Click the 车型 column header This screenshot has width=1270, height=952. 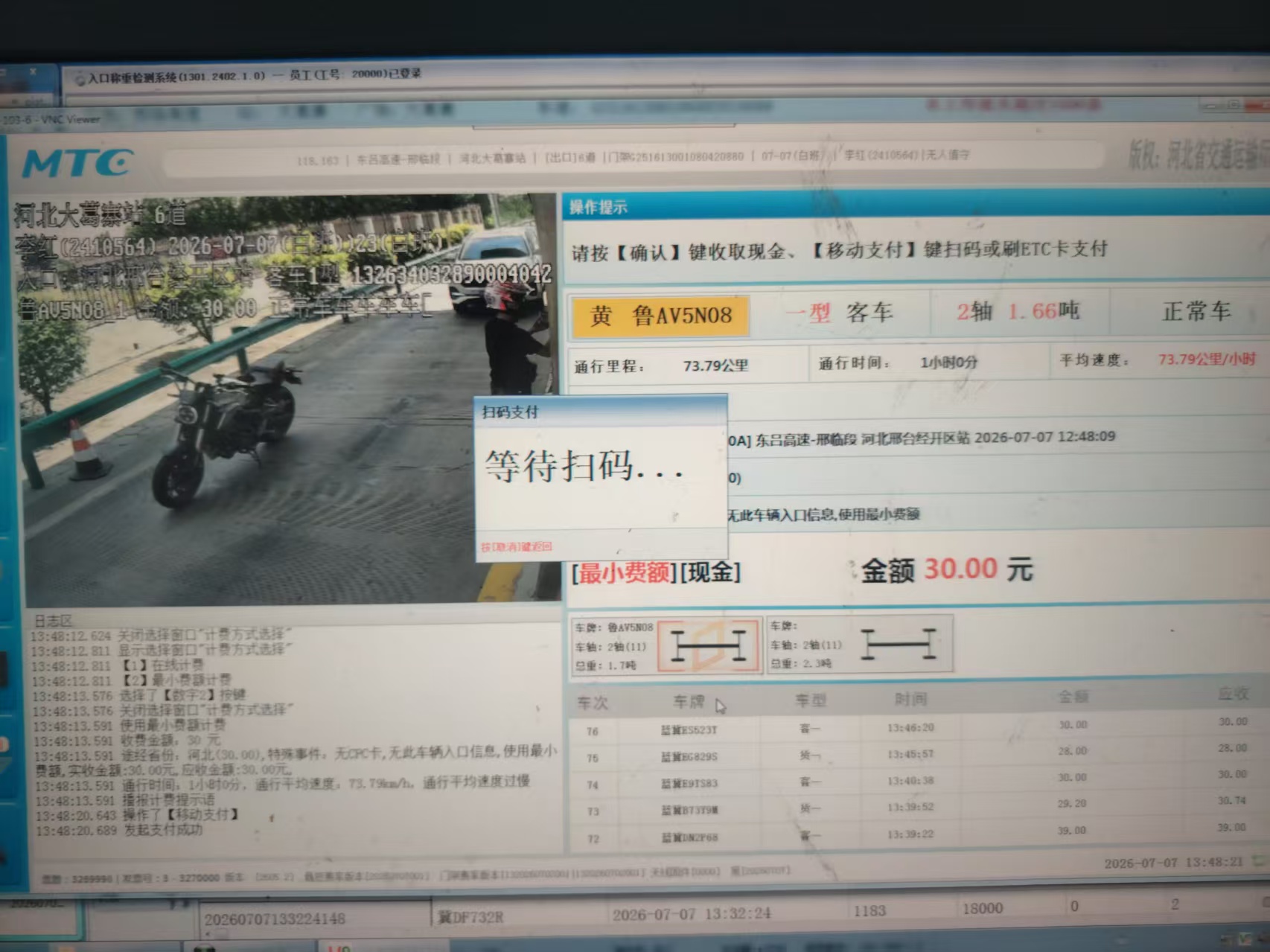coord(811,700)
